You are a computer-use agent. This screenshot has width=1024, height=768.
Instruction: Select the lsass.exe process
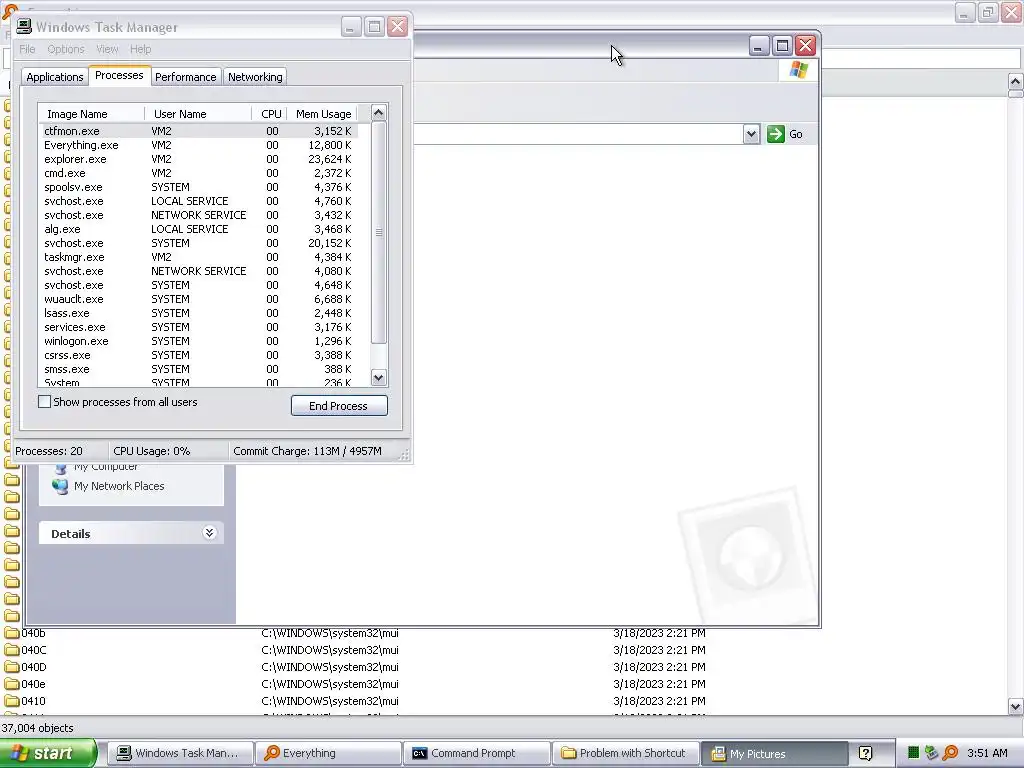pyautogui.click(x=199, y=313)
